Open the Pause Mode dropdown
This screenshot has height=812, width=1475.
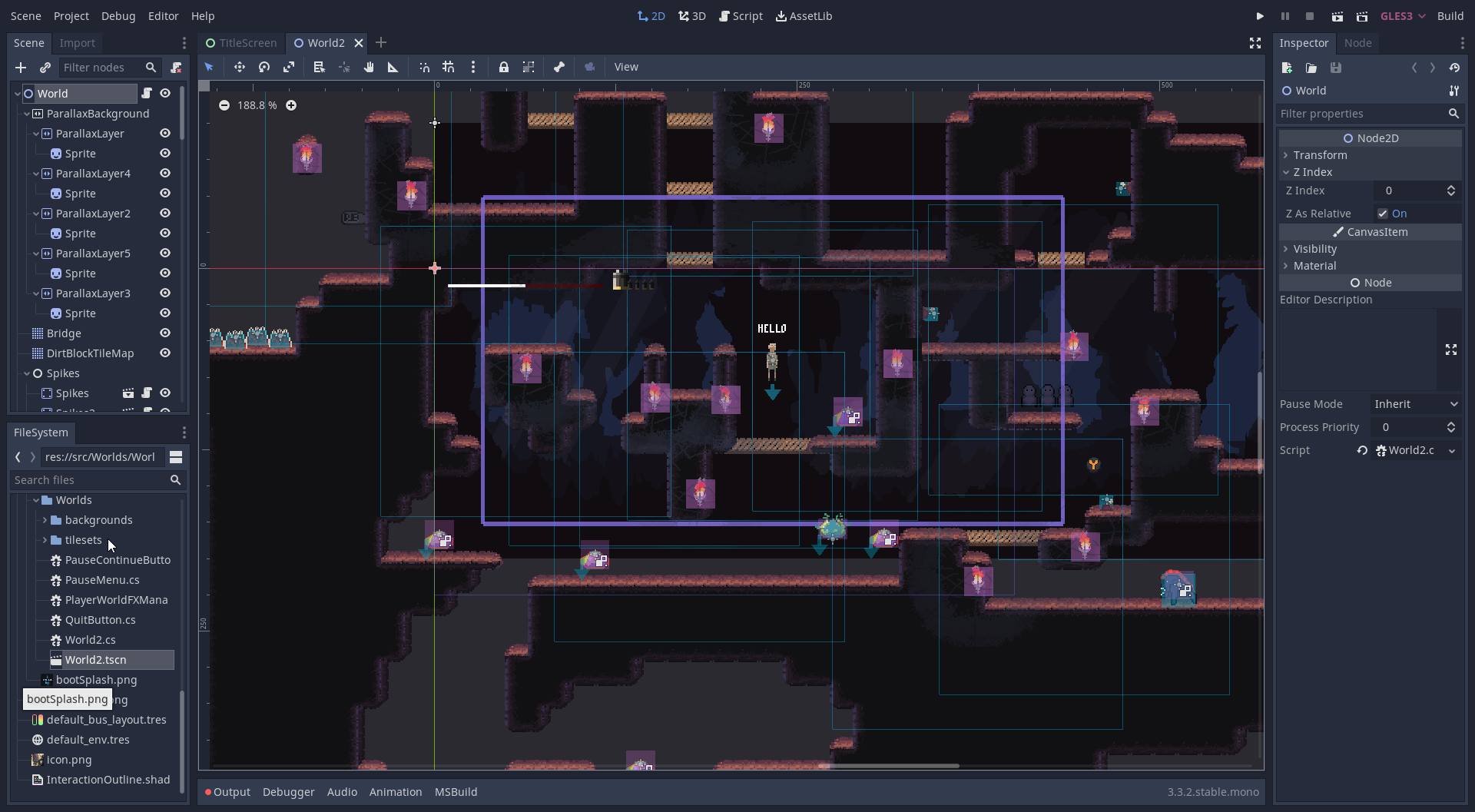click(x=1416, y=404)
